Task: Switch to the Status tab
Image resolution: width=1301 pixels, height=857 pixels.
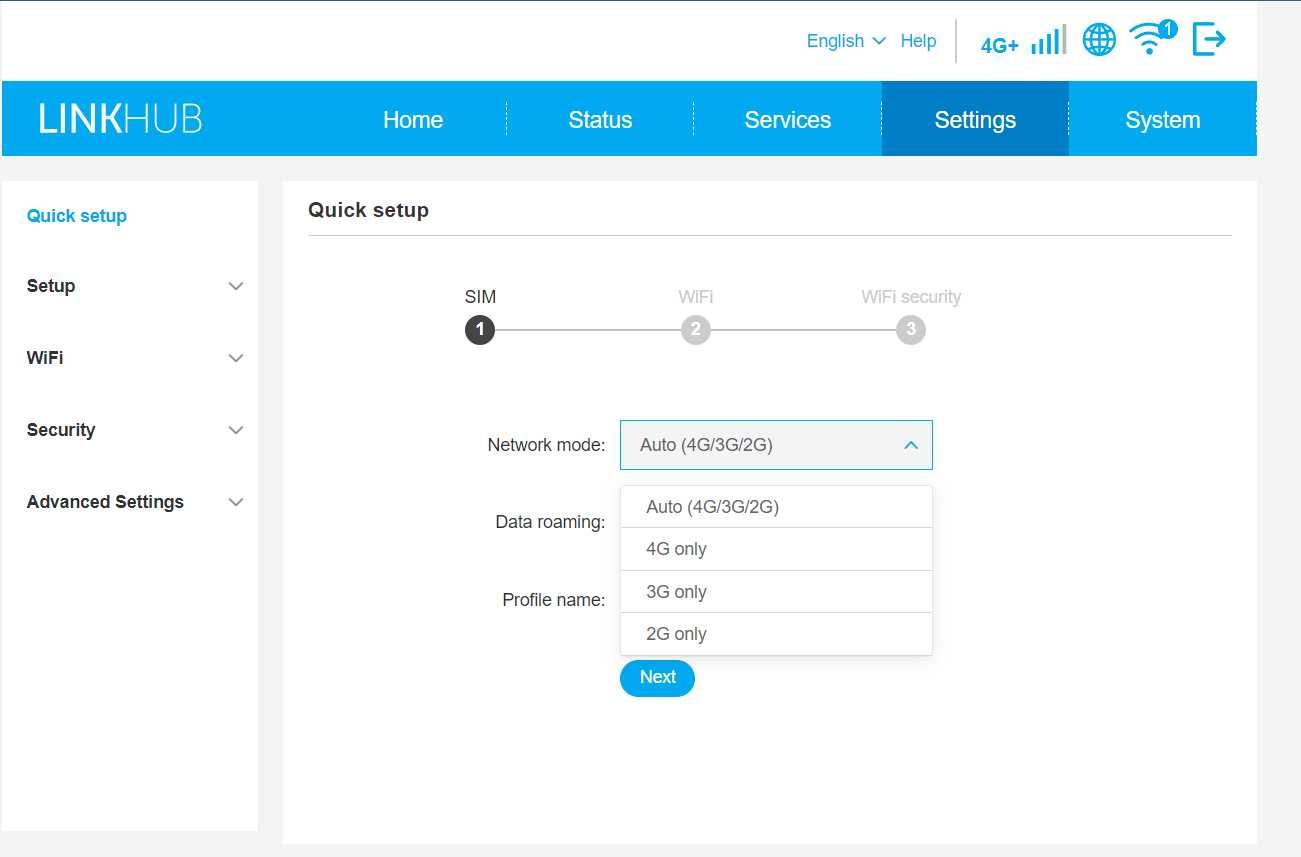Action: (x=600, y=120)
